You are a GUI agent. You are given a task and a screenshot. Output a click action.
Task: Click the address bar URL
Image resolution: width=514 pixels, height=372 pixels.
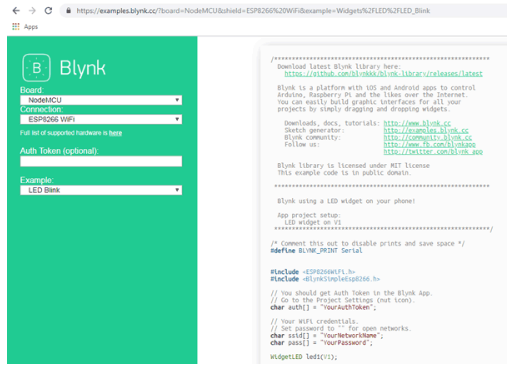(253, 11)
